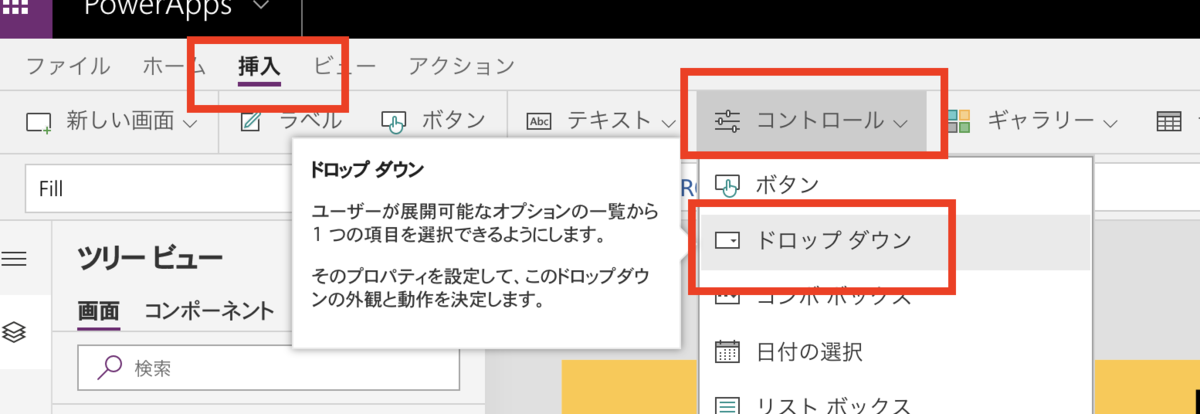Expand the PowerApps title chevron
Screen dimensions: 1200x414
[x=262, y=6]
